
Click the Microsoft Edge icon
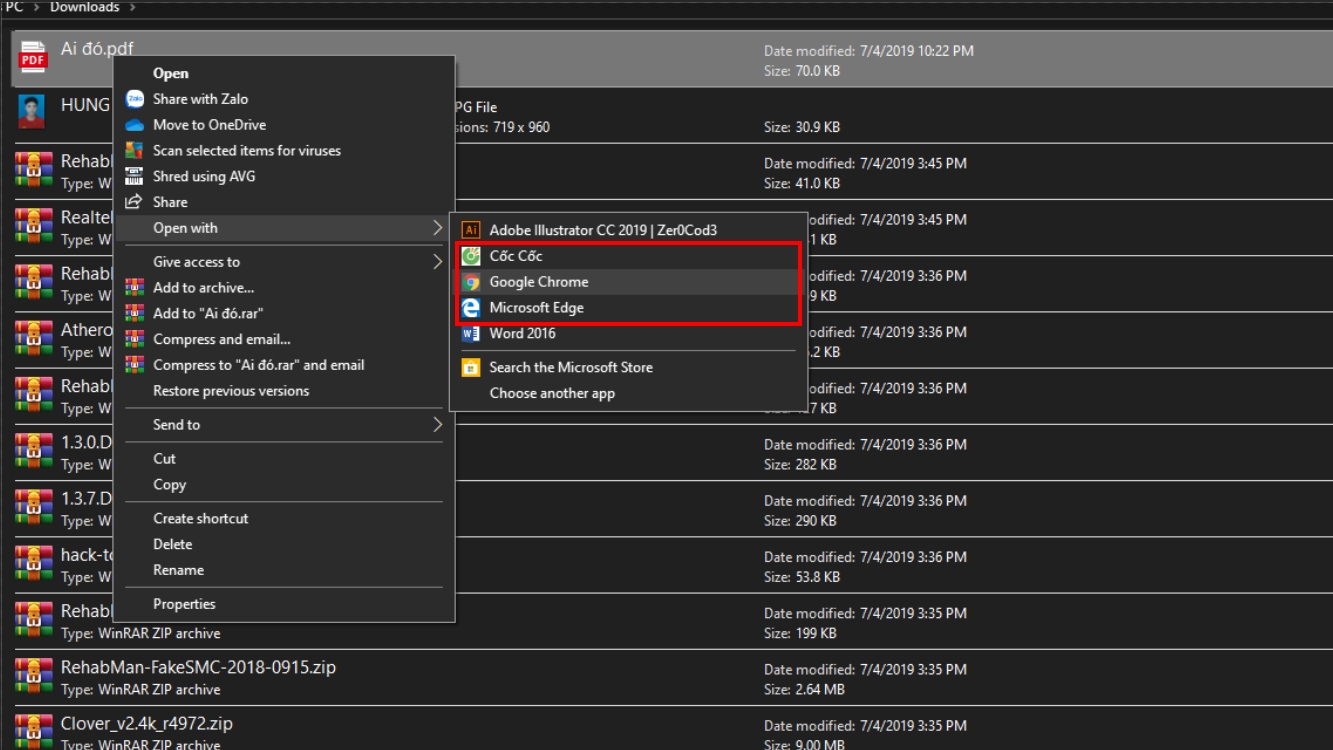(471, 308)
